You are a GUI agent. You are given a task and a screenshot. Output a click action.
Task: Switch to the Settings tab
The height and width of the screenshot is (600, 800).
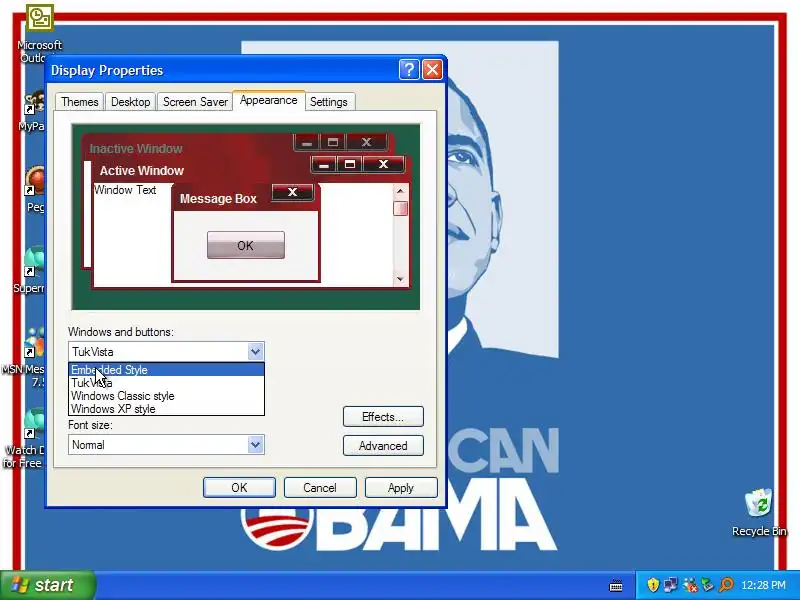(329, 102)
